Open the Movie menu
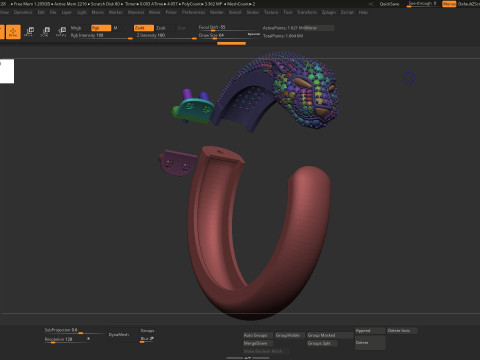 (x=154, y=12)
